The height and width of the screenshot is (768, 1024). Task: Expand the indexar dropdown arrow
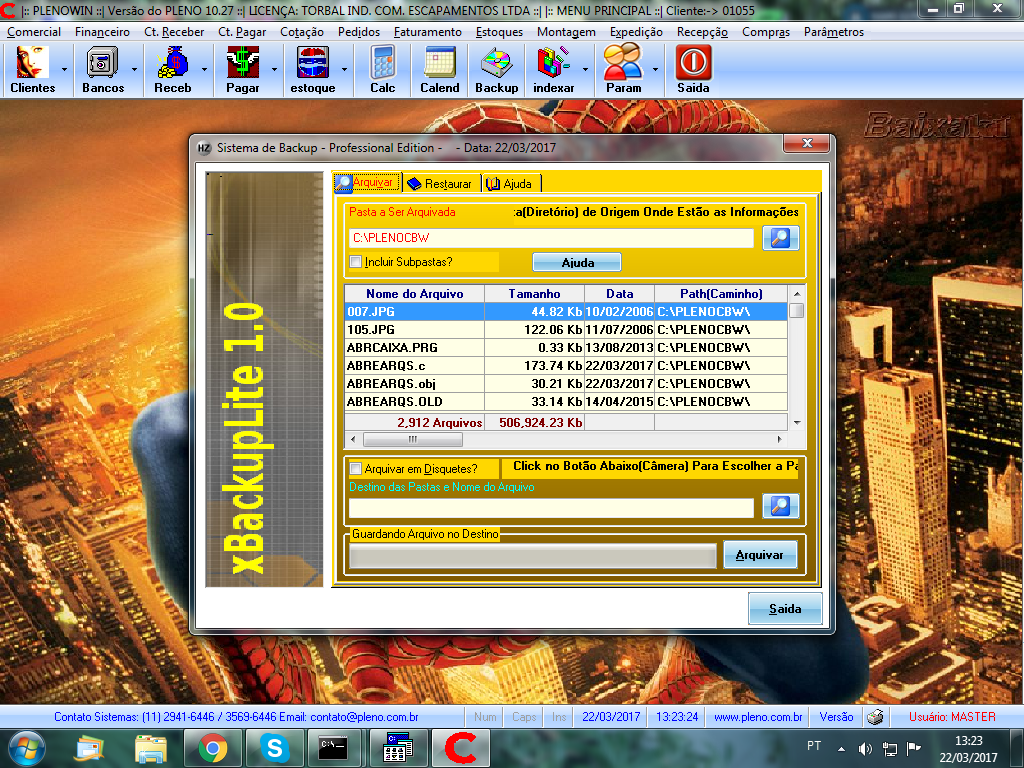[585, 69]
